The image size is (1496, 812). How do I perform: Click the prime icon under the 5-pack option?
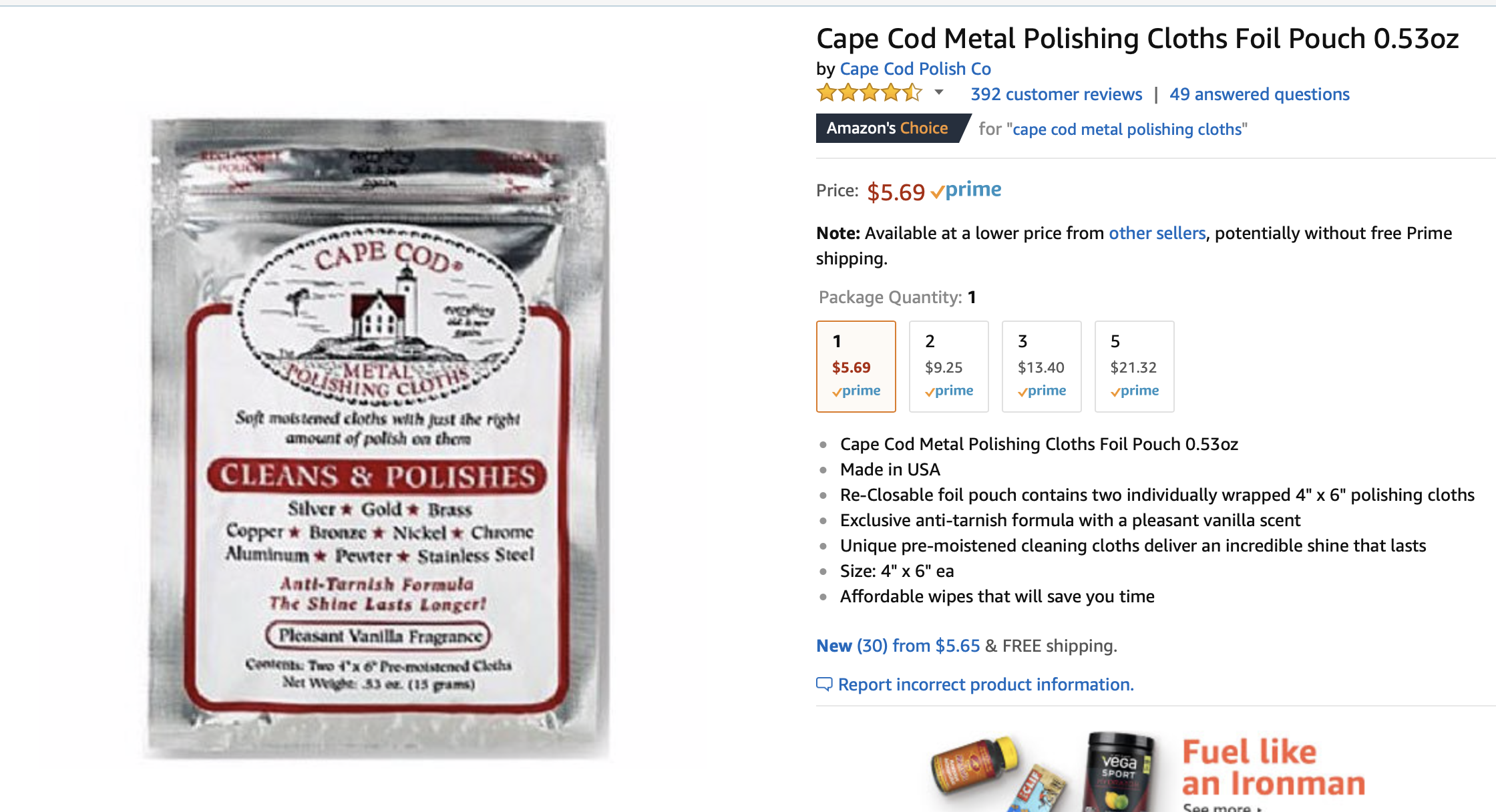tap(1135, 391)
